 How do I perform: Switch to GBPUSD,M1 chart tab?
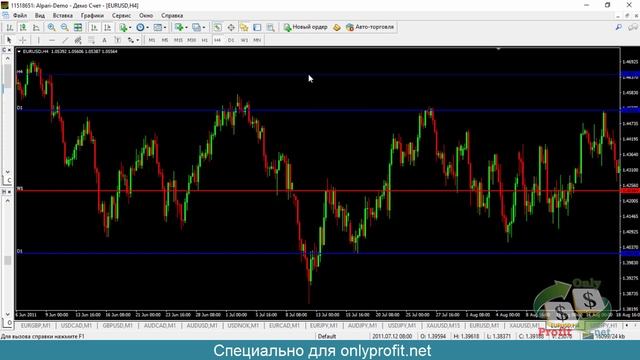tap(118, 326)
